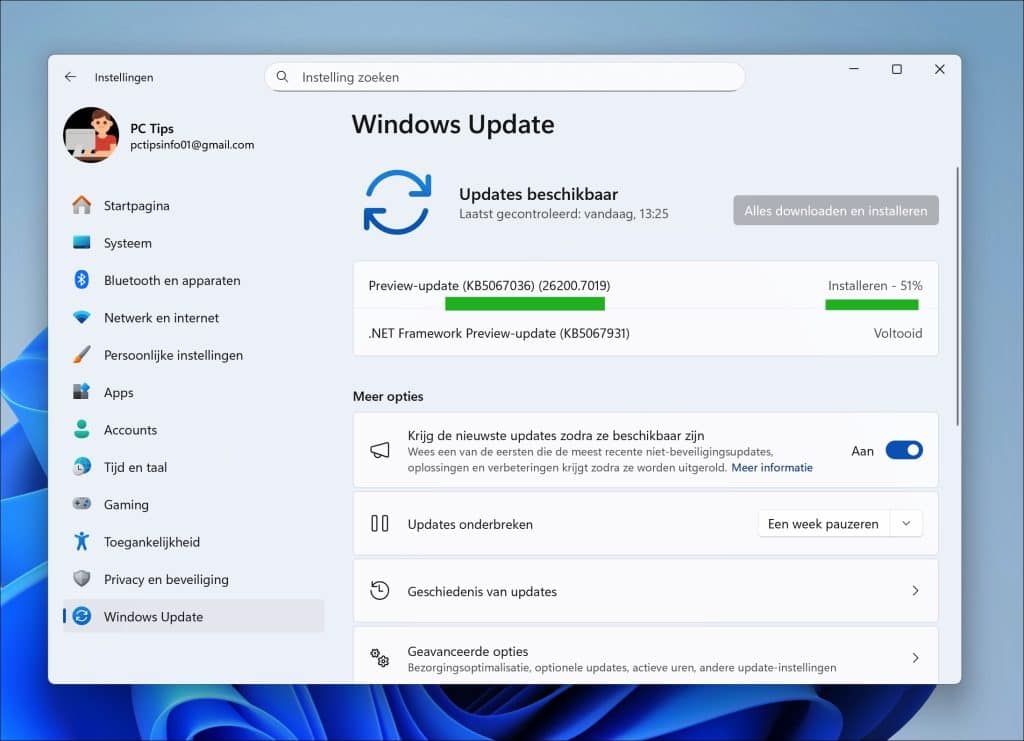The width and height of the screenshot is (1024, 741).
Task: Click the Toegankelijkheid accessibility icon
Action: pyautogui.click(x=82, y=542)
